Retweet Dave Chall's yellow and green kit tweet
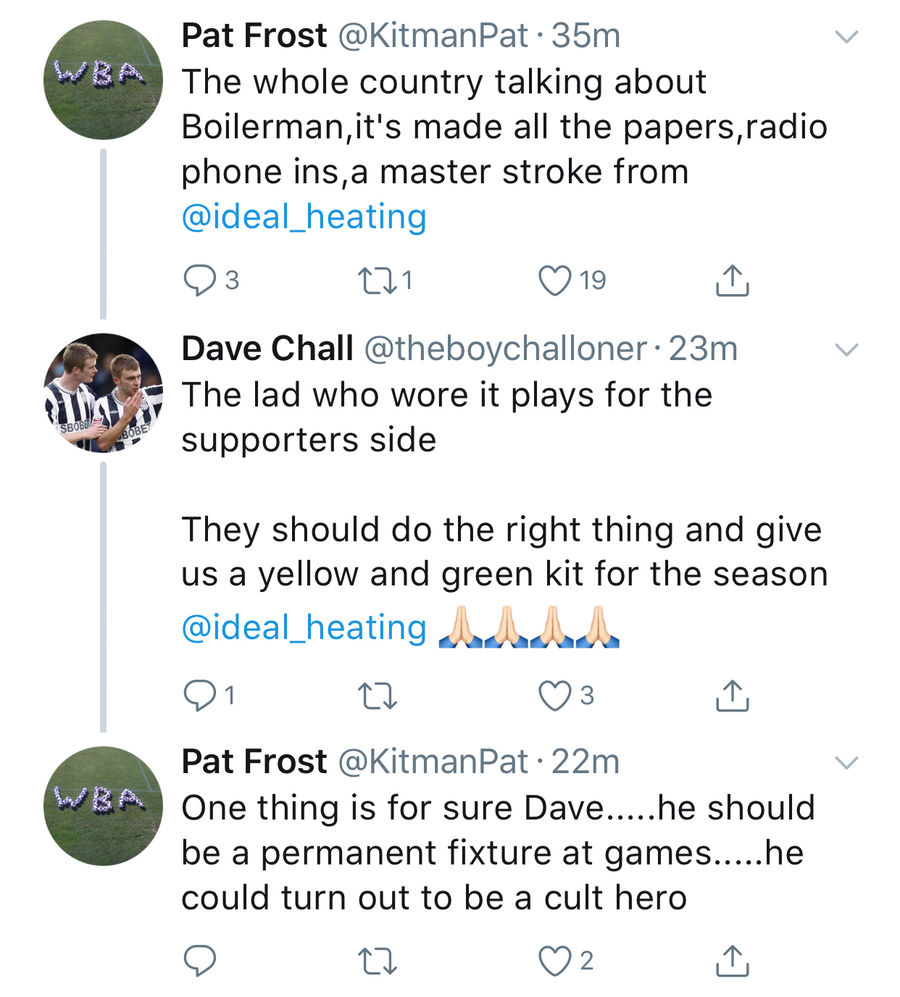Screen dimensions: 900x997 point(376,695)
